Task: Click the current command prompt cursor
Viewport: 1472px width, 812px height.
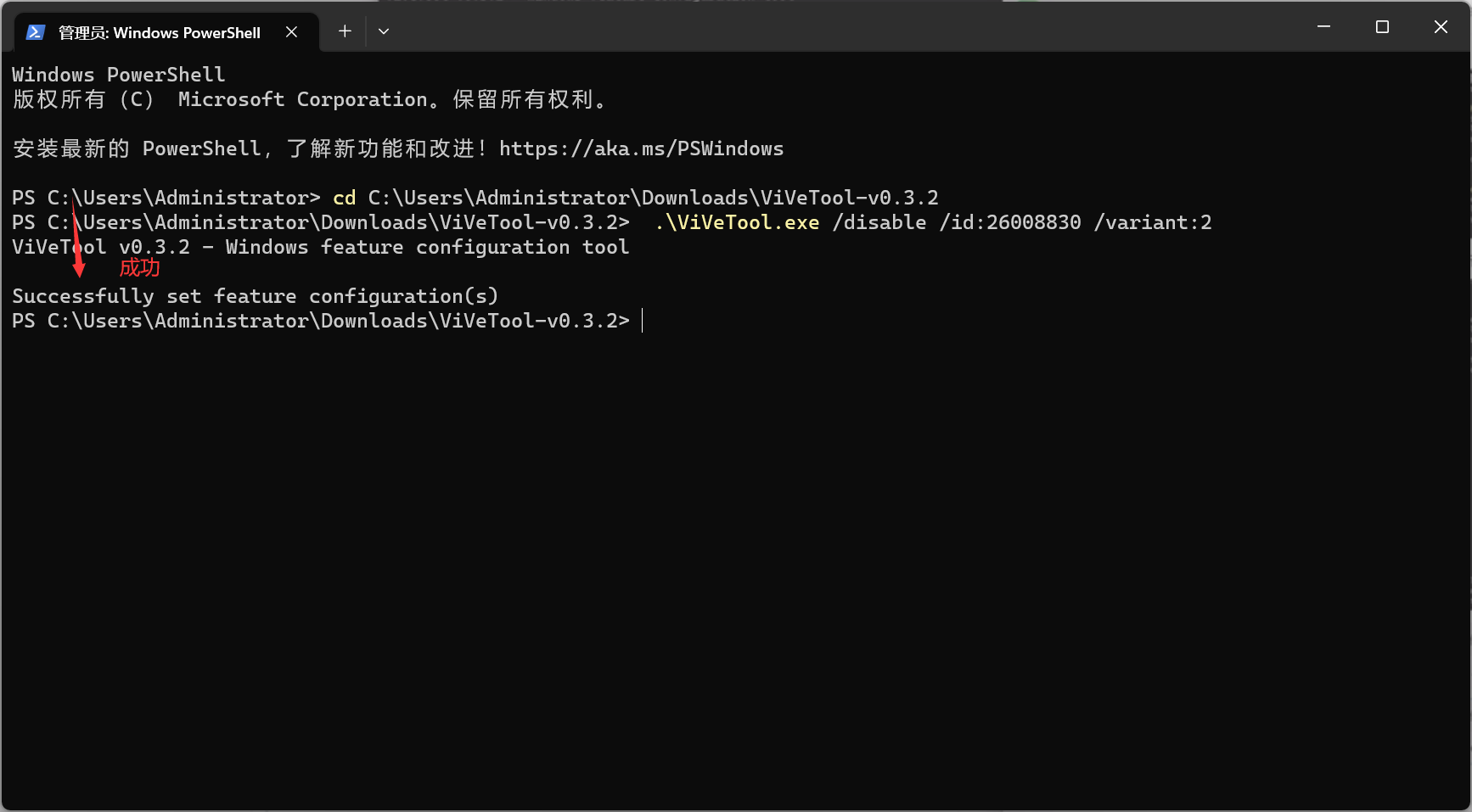Action: (x=643, y=321)
